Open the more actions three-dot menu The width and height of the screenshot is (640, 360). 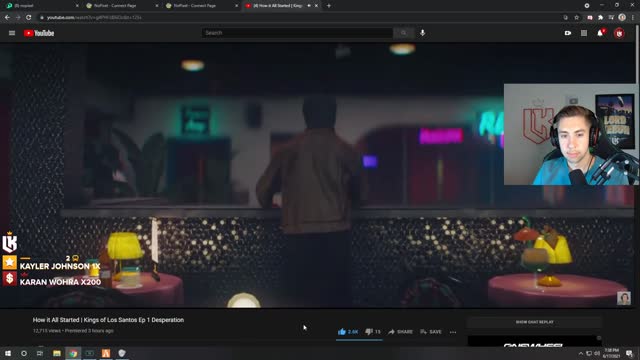pyautogui.click(x=453, y=332)
